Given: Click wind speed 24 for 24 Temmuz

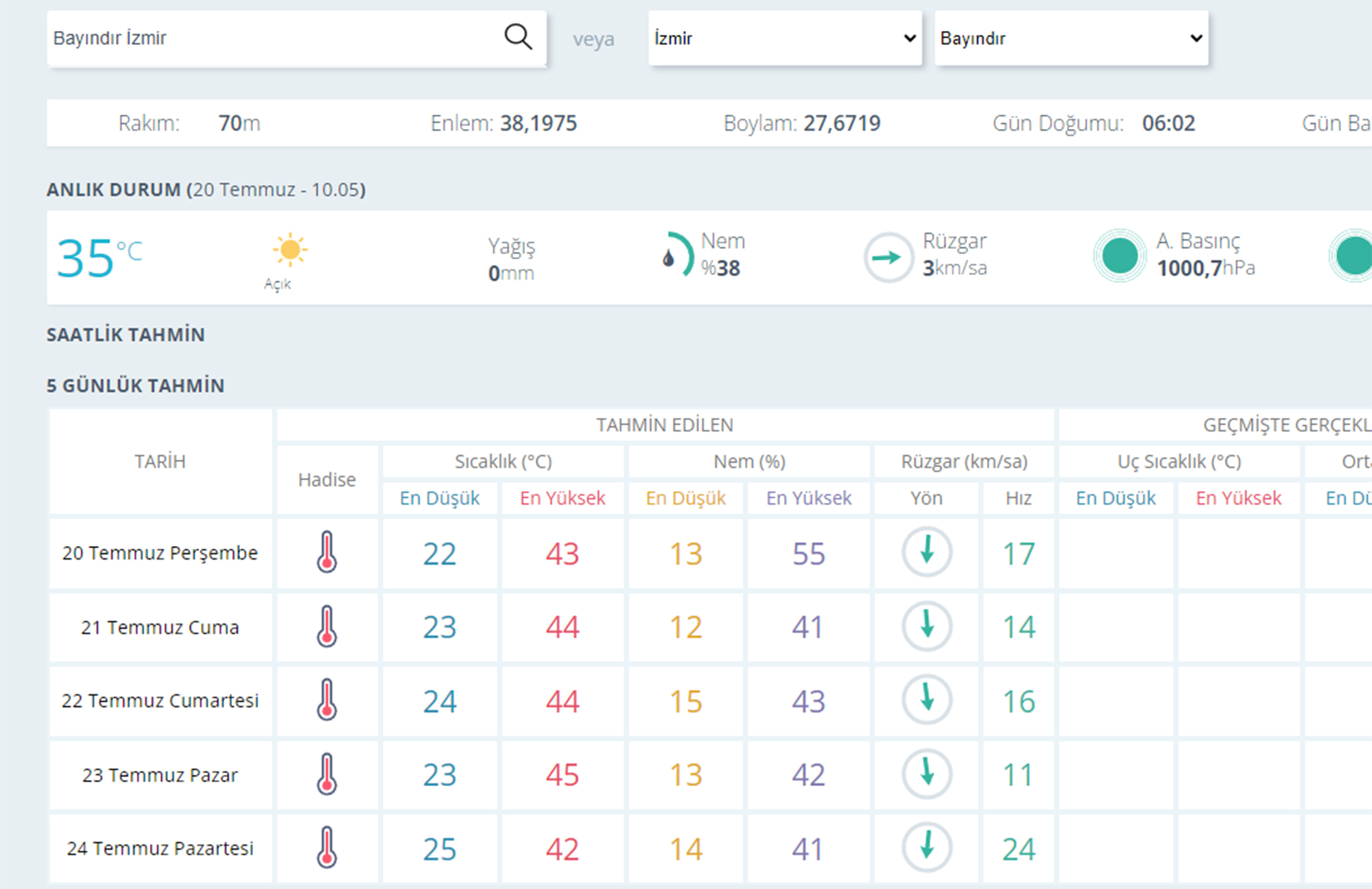Looking at the screenshot, I should point(1019,849).
